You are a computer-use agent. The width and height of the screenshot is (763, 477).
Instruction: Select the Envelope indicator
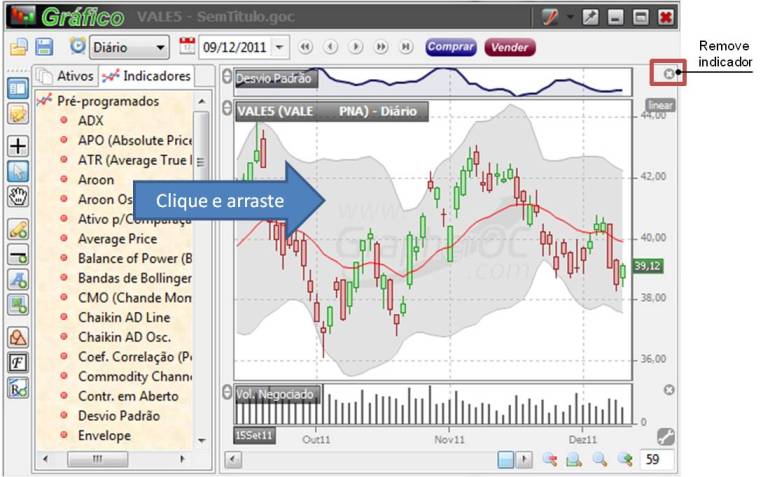[104, 435]
